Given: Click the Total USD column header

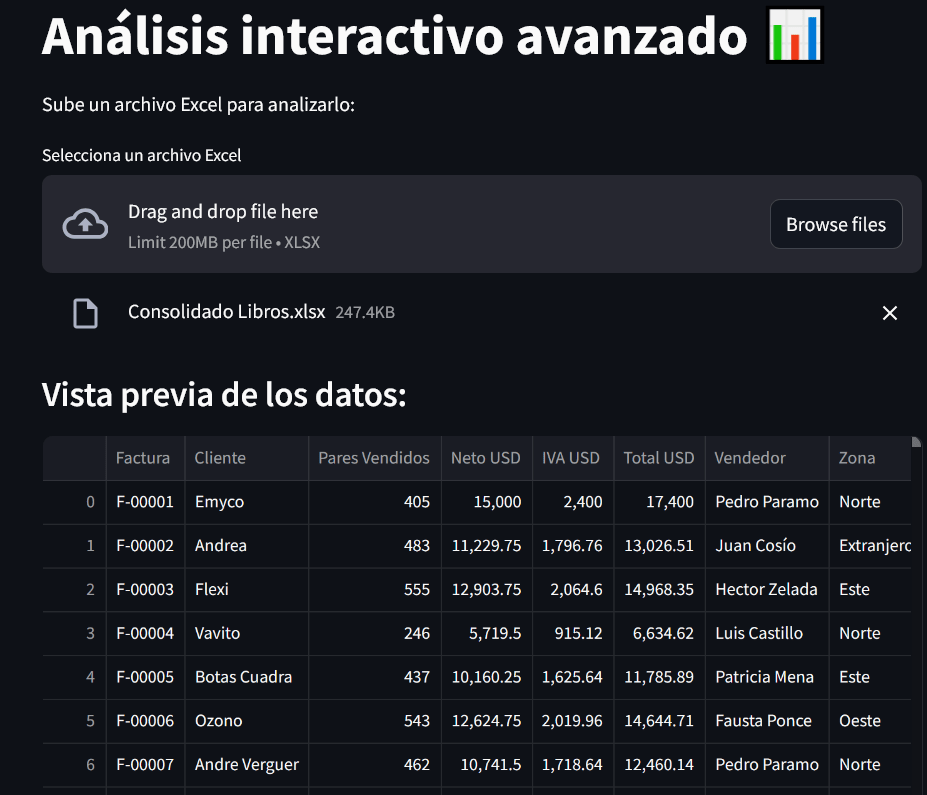Looking at the screenshot, I should pos(659,458).
